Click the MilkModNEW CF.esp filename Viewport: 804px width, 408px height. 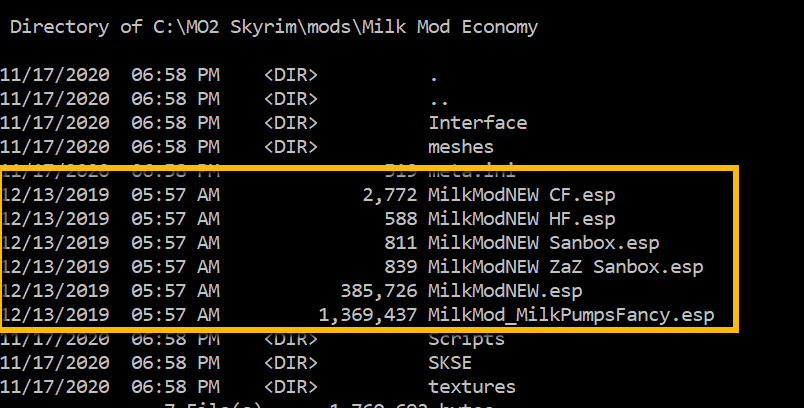pos(521,195)
